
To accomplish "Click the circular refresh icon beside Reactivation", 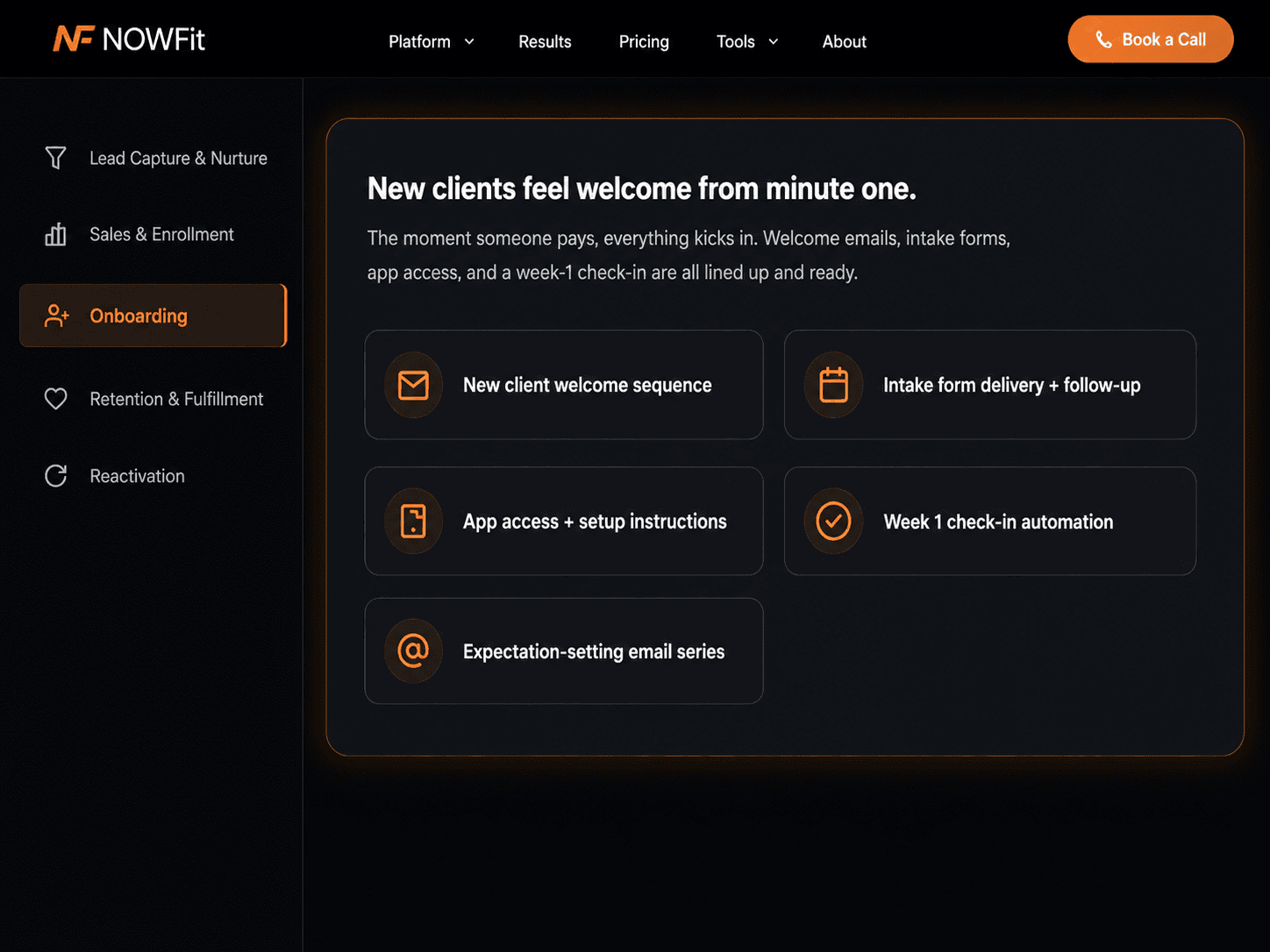I will click(56, 476).
